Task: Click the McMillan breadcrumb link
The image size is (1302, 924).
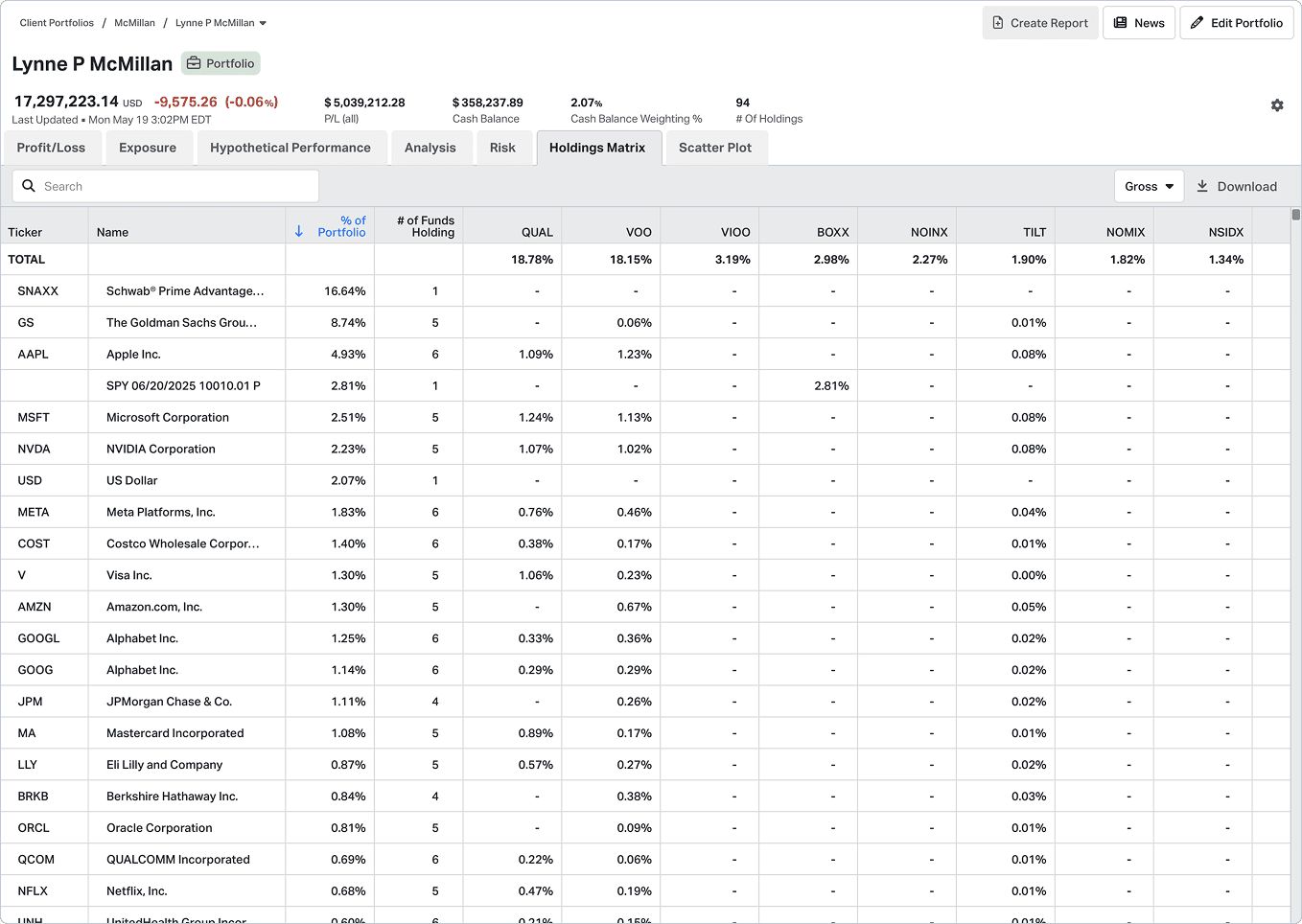Action: coord(134,22)
